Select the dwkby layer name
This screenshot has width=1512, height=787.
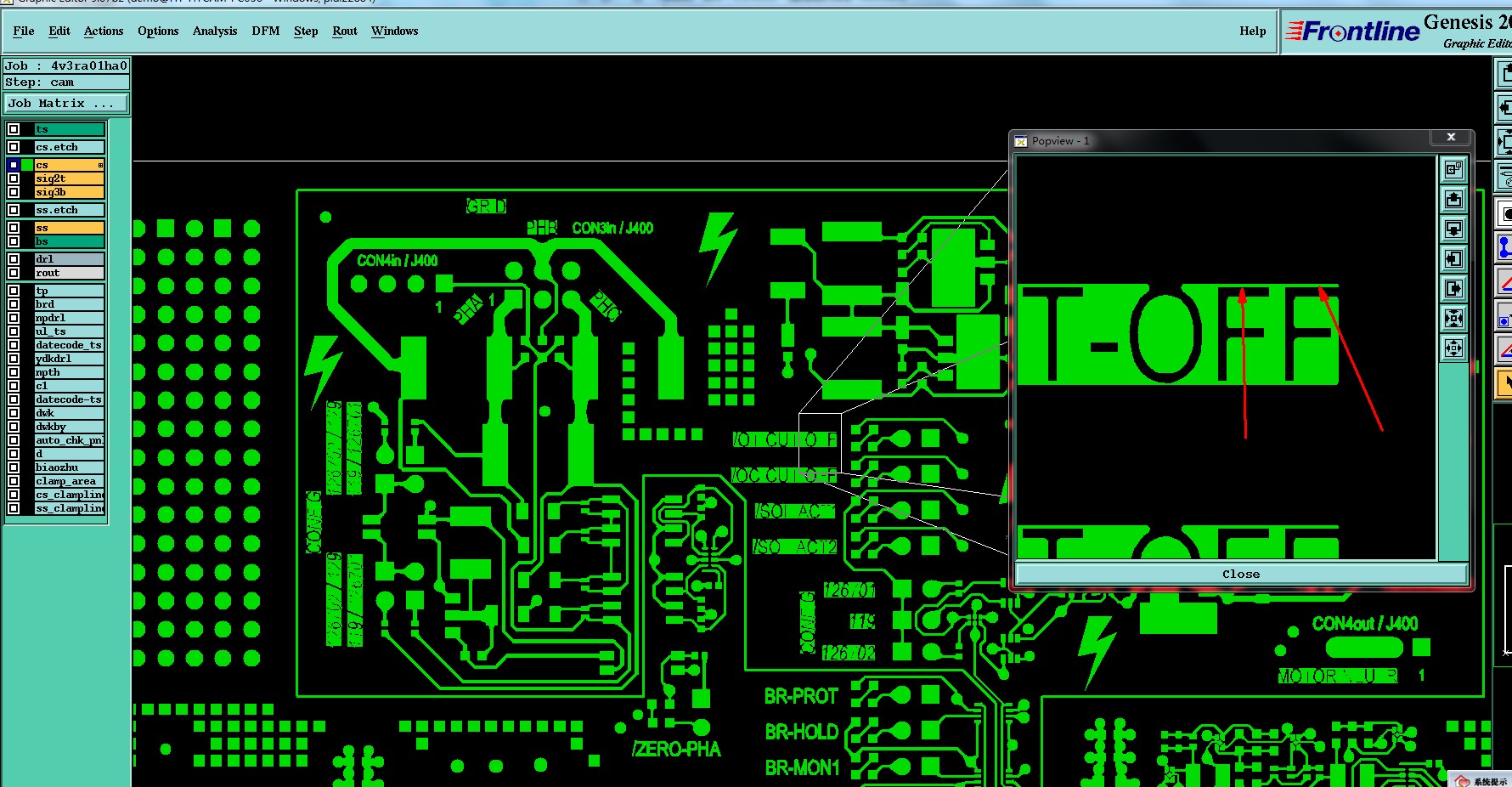(70, 427)
